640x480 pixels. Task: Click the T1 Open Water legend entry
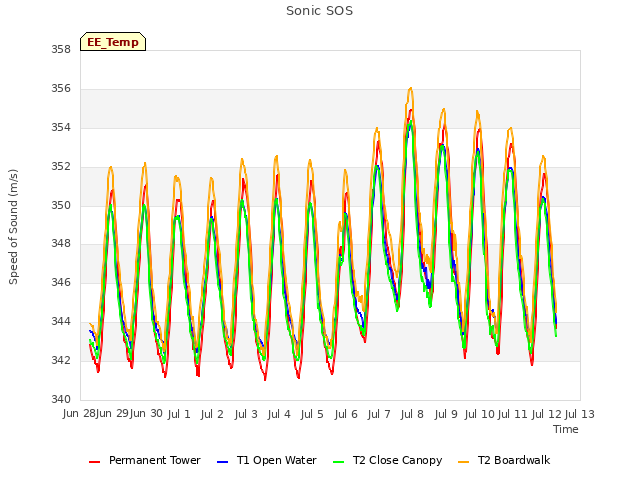point(267,460)
